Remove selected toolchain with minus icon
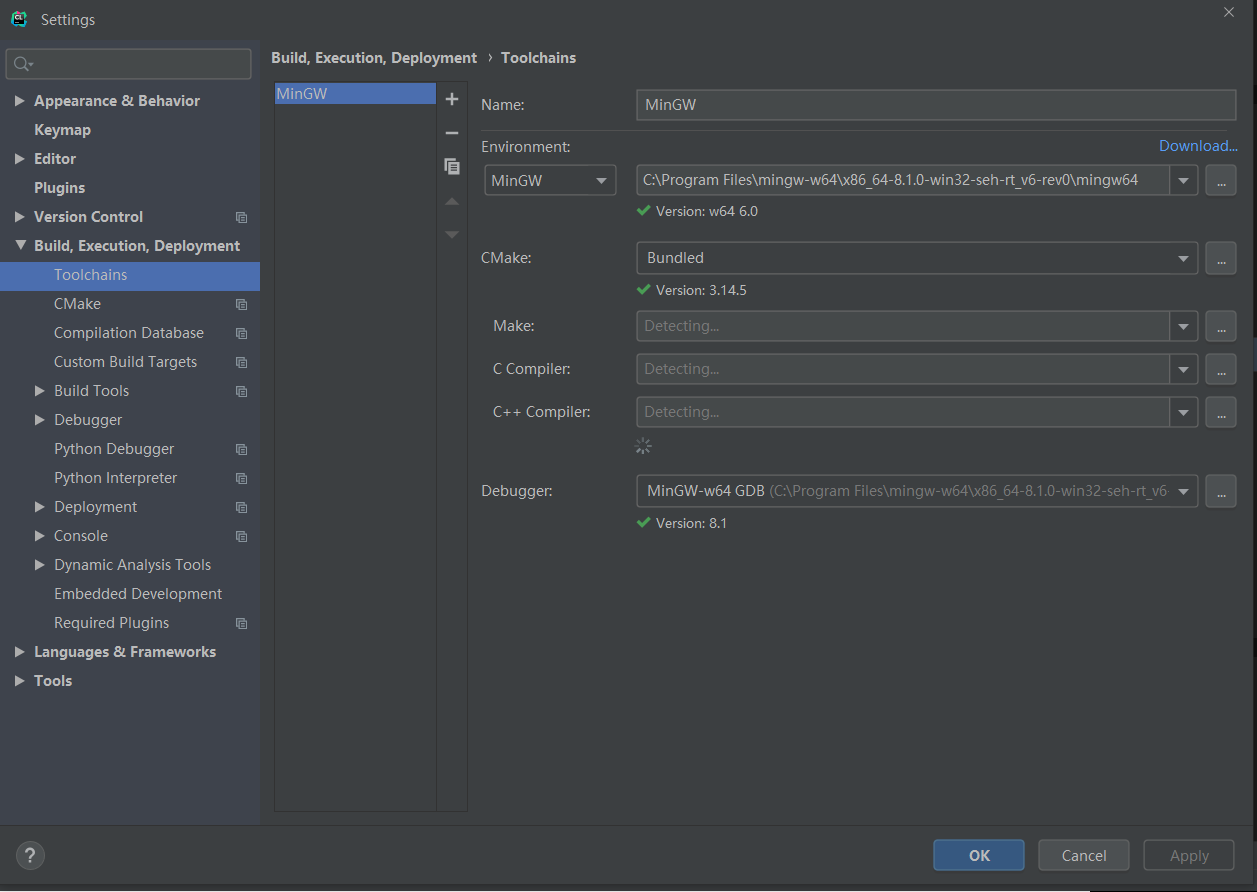The height and width of the screenshot is (892, 1257). tap(452, 133)
